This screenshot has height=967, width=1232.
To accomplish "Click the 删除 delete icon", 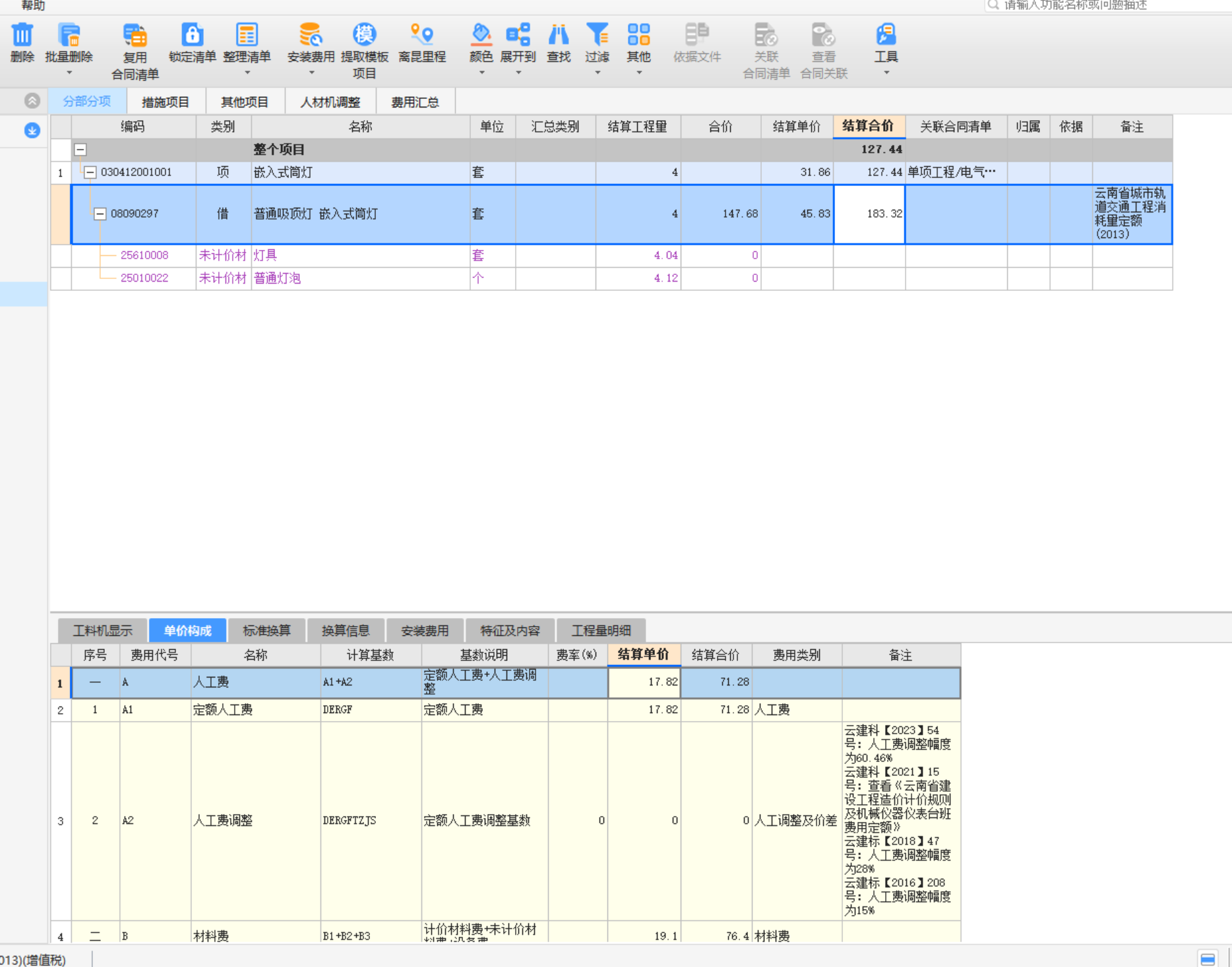I will click(x=22, y=34).
